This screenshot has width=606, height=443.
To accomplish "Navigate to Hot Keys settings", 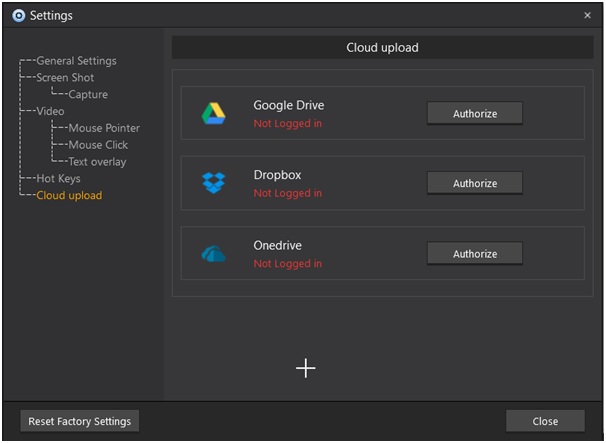I will pos(58,179).
